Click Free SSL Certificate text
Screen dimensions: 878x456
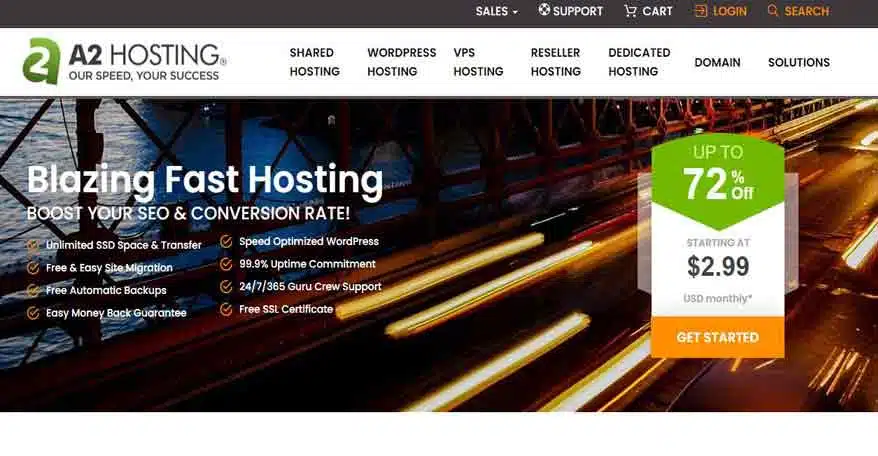[x=286, y=309]
